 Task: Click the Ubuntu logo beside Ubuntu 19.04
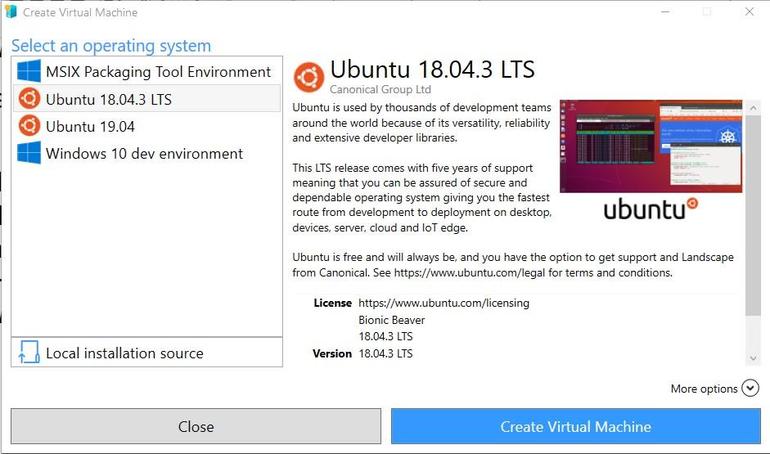29,126
